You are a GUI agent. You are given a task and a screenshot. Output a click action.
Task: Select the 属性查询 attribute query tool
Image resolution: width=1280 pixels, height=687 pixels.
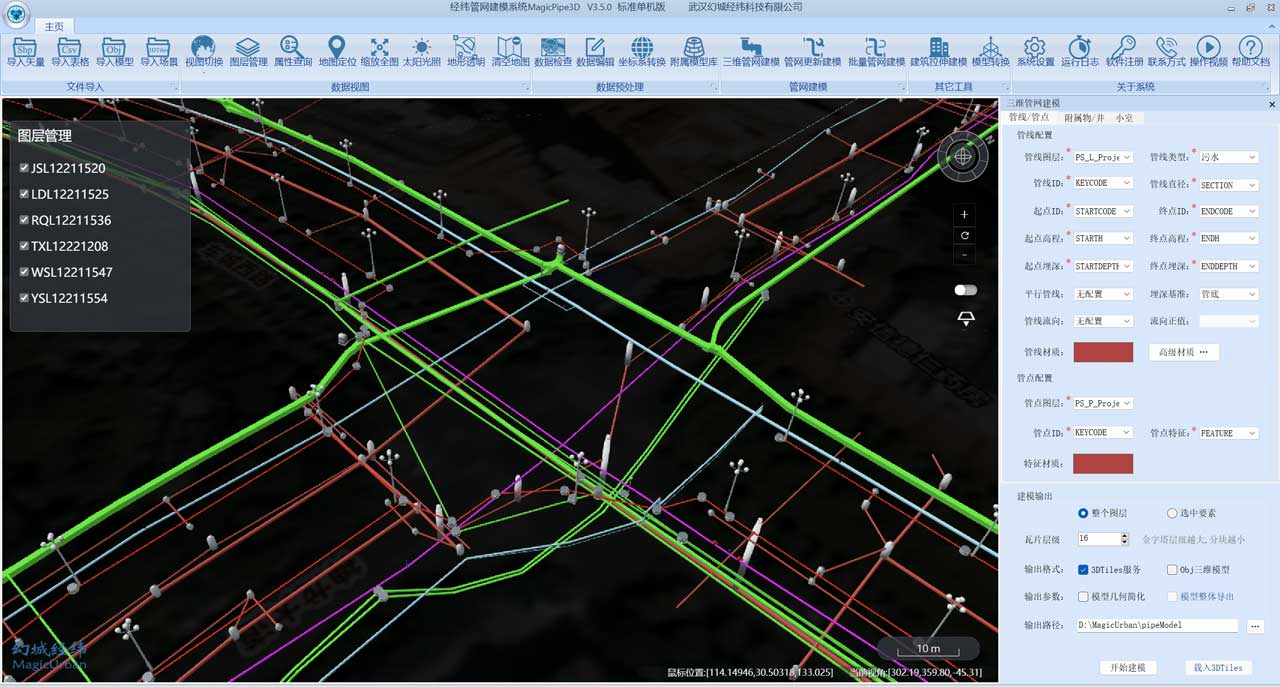[292, 52]
